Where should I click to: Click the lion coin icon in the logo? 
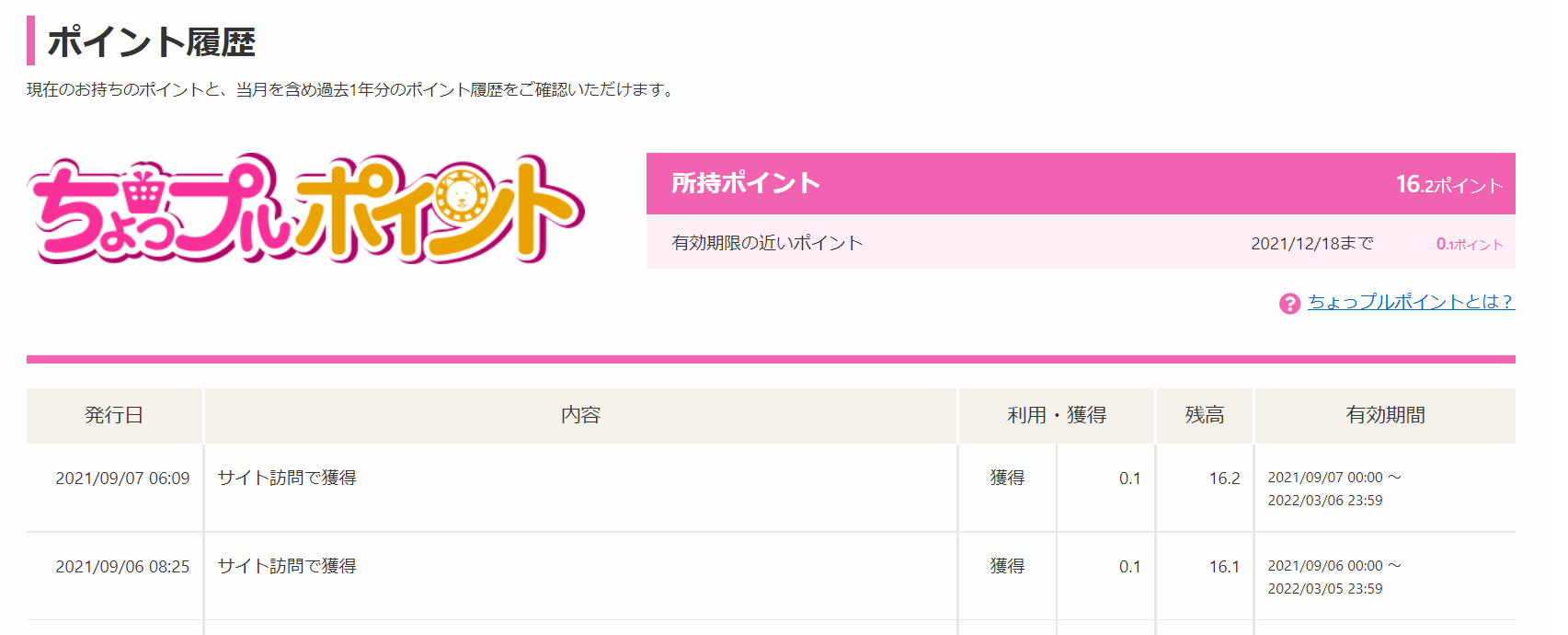coord(461,196)
